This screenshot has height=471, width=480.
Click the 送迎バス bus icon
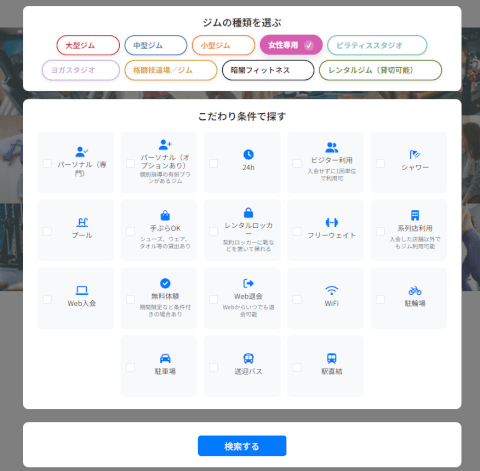248,358
